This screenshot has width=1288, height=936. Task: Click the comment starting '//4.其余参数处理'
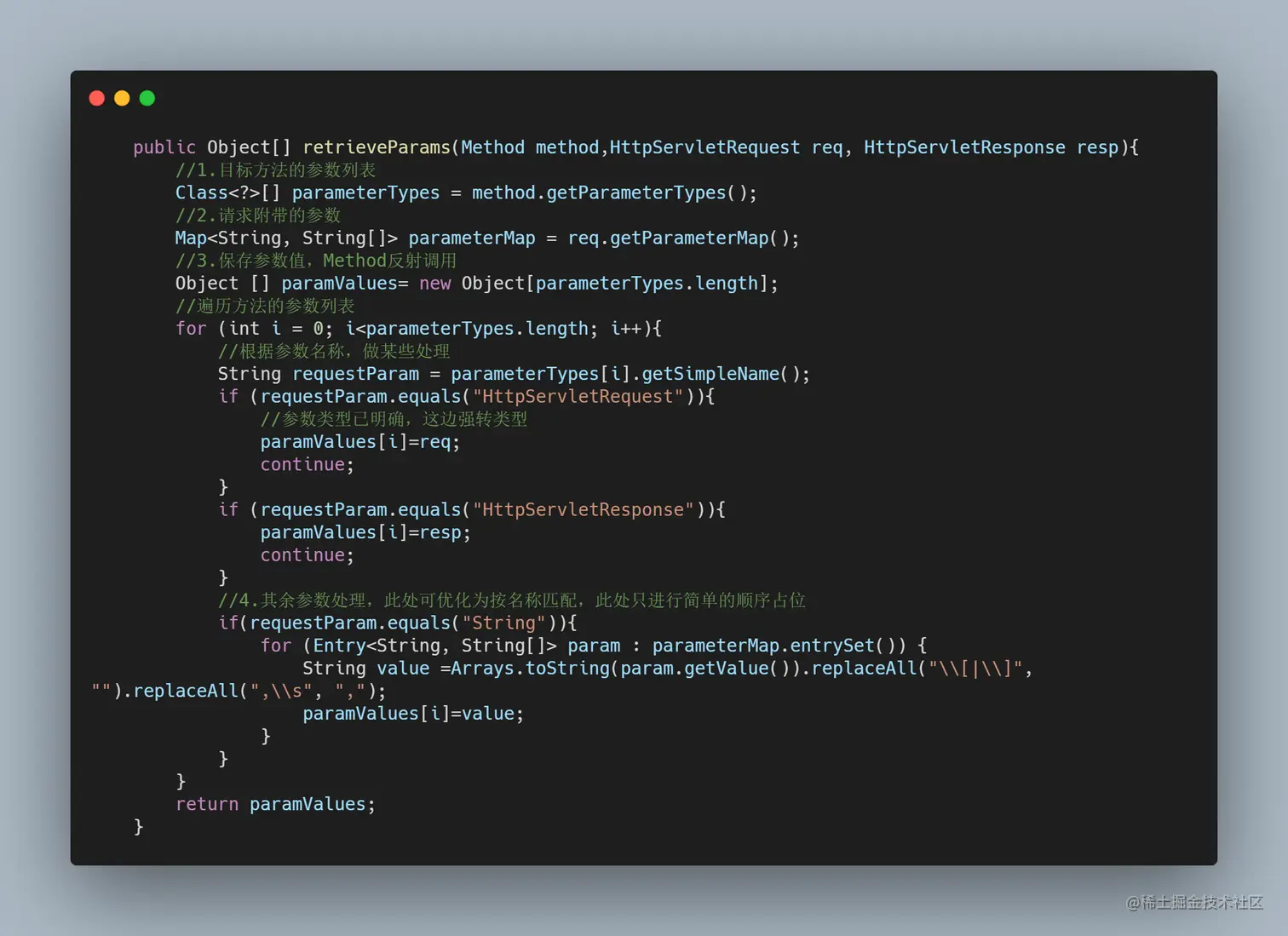[512, 600]
